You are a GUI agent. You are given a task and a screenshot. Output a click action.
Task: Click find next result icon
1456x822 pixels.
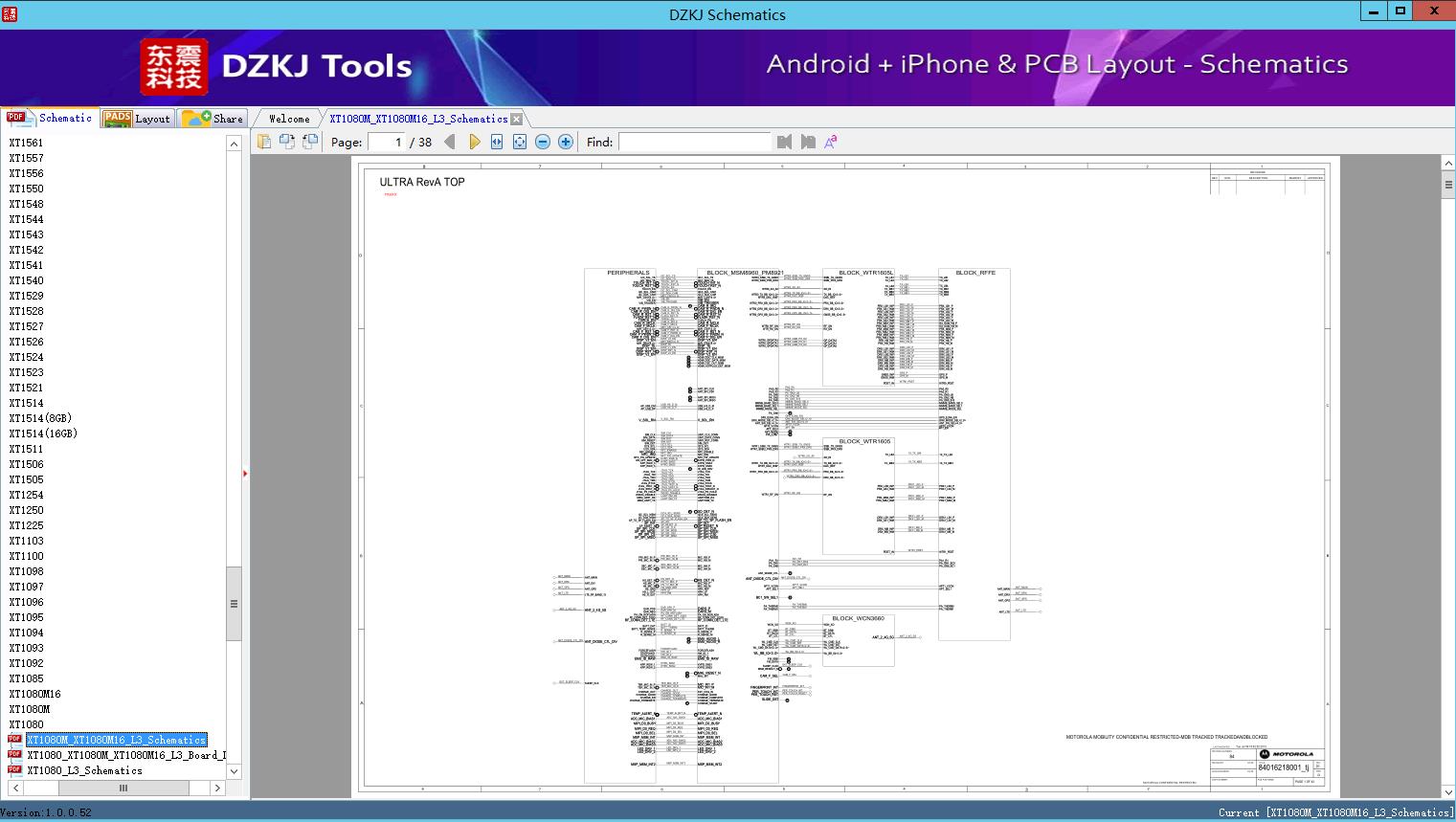point(808,142)
